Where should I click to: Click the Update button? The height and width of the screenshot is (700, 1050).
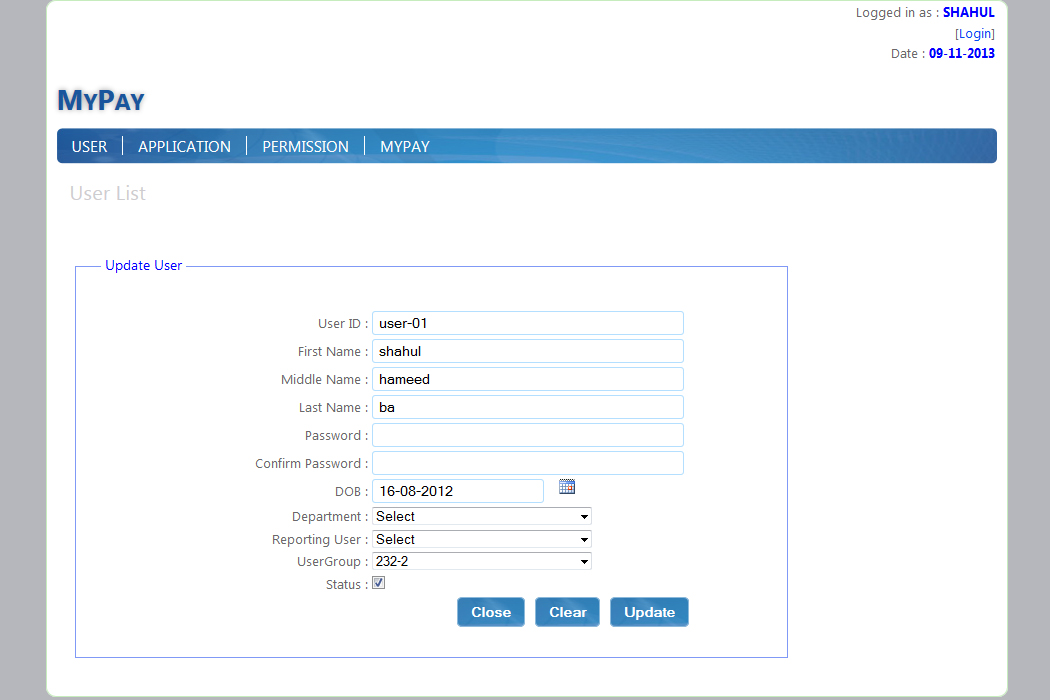click(x=649, y=612)
